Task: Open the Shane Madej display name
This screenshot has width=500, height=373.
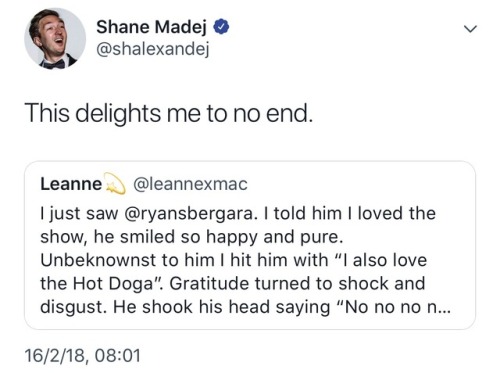Action: click(151, 27)
